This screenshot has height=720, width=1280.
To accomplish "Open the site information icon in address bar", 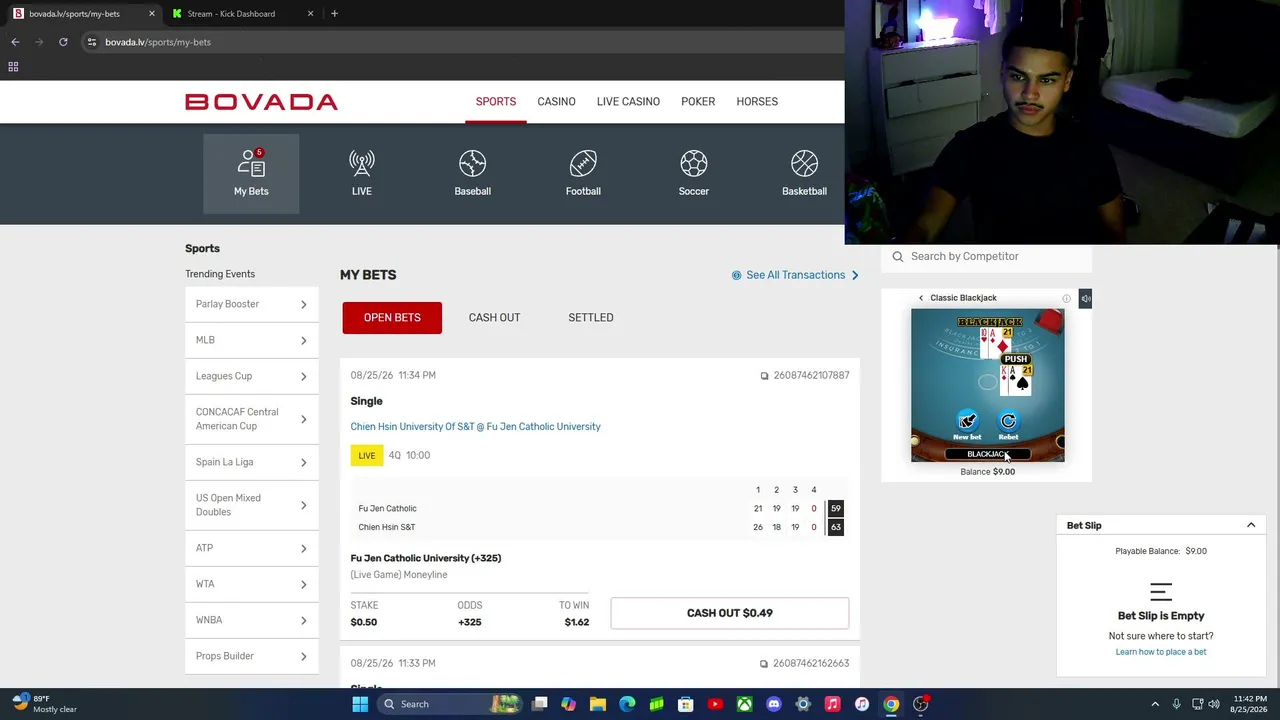I will pyautogui.click(x=92, y=42).
